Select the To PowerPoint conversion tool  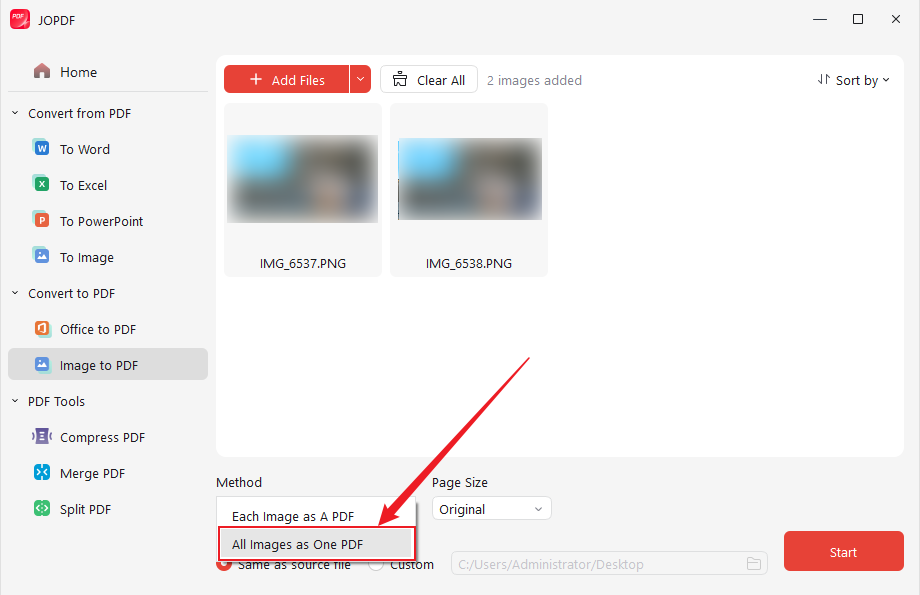pyautogui.click(x=100, y=220)
